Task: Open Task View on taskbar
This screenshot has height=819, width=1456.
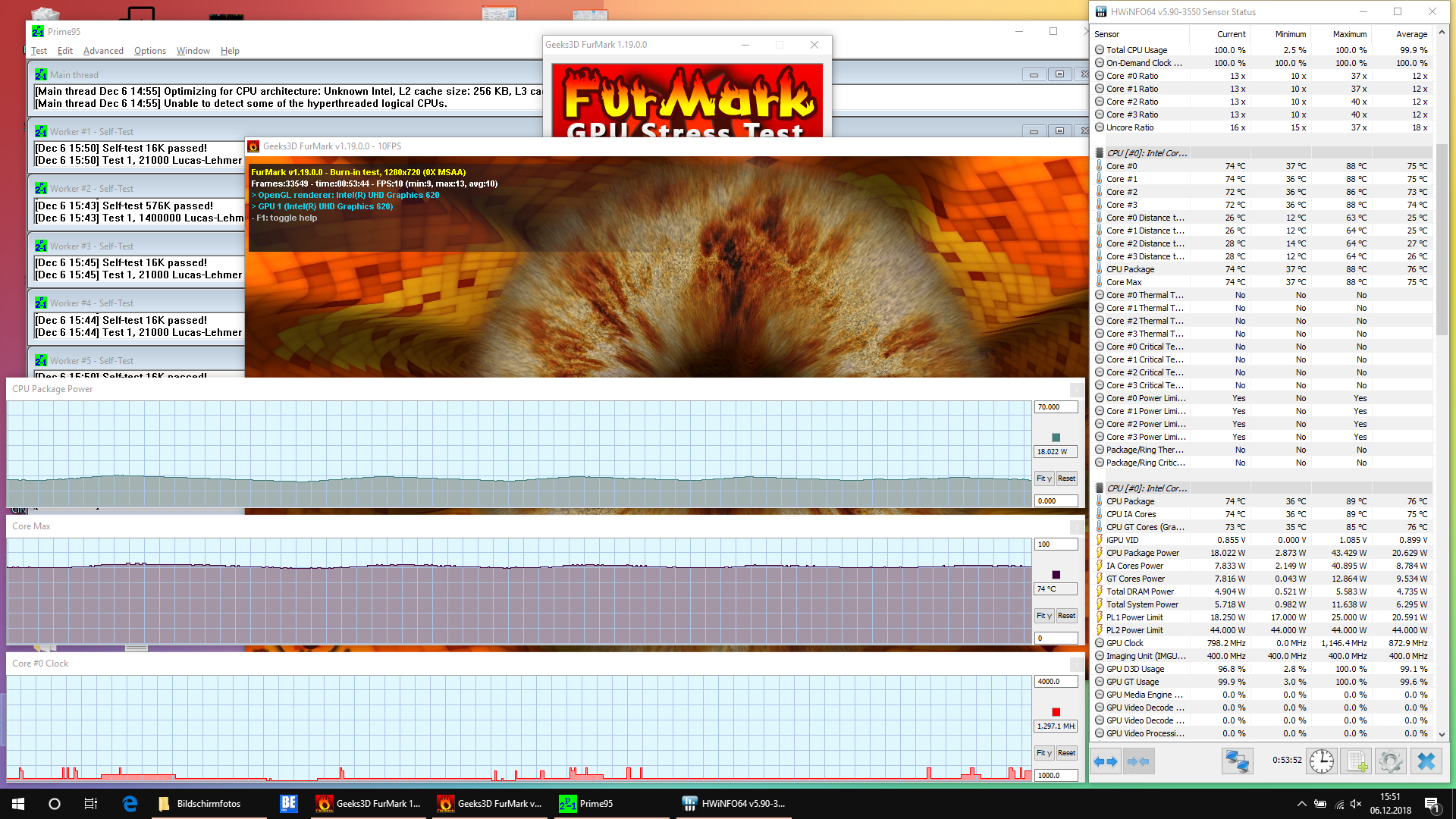Action: tap(91, 804)
